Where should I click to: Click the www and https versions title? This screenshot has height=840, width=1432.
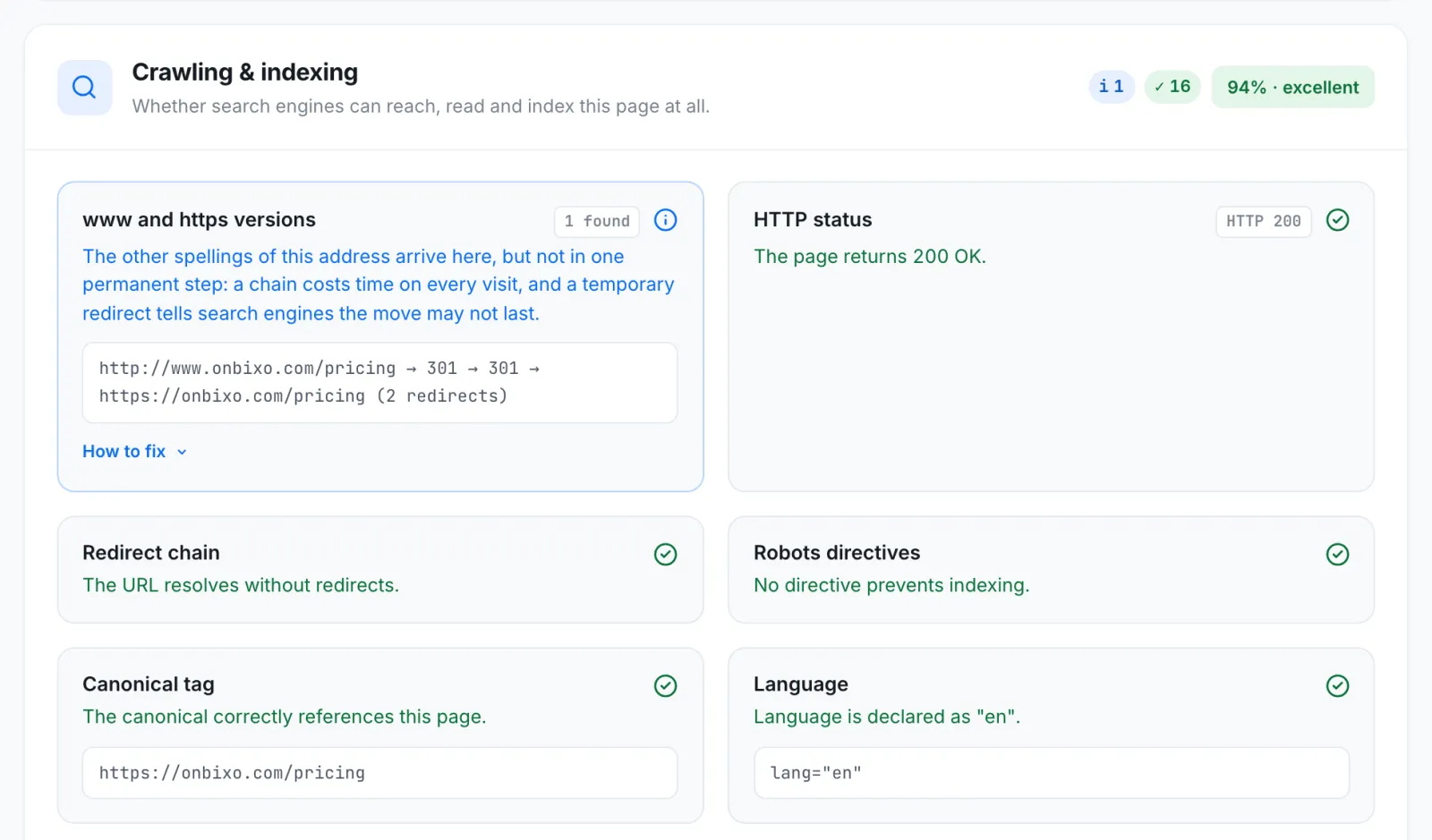pyautogui.click(x=199, y=220)
